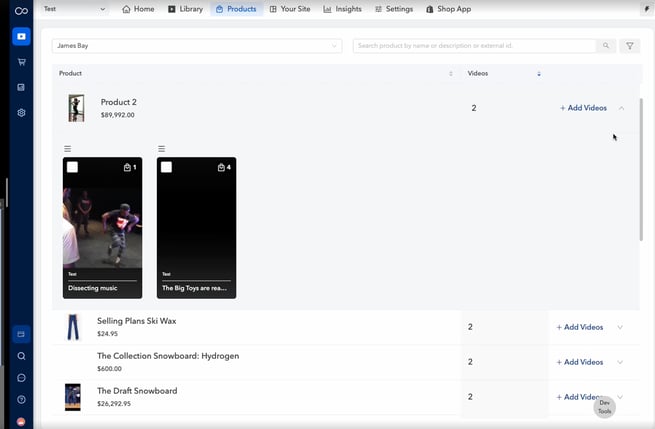The height and width of the screenshot is (429, 655).
Task: Sort the table by Videos column
Action: pyautogui.click(x=539, y=73)
